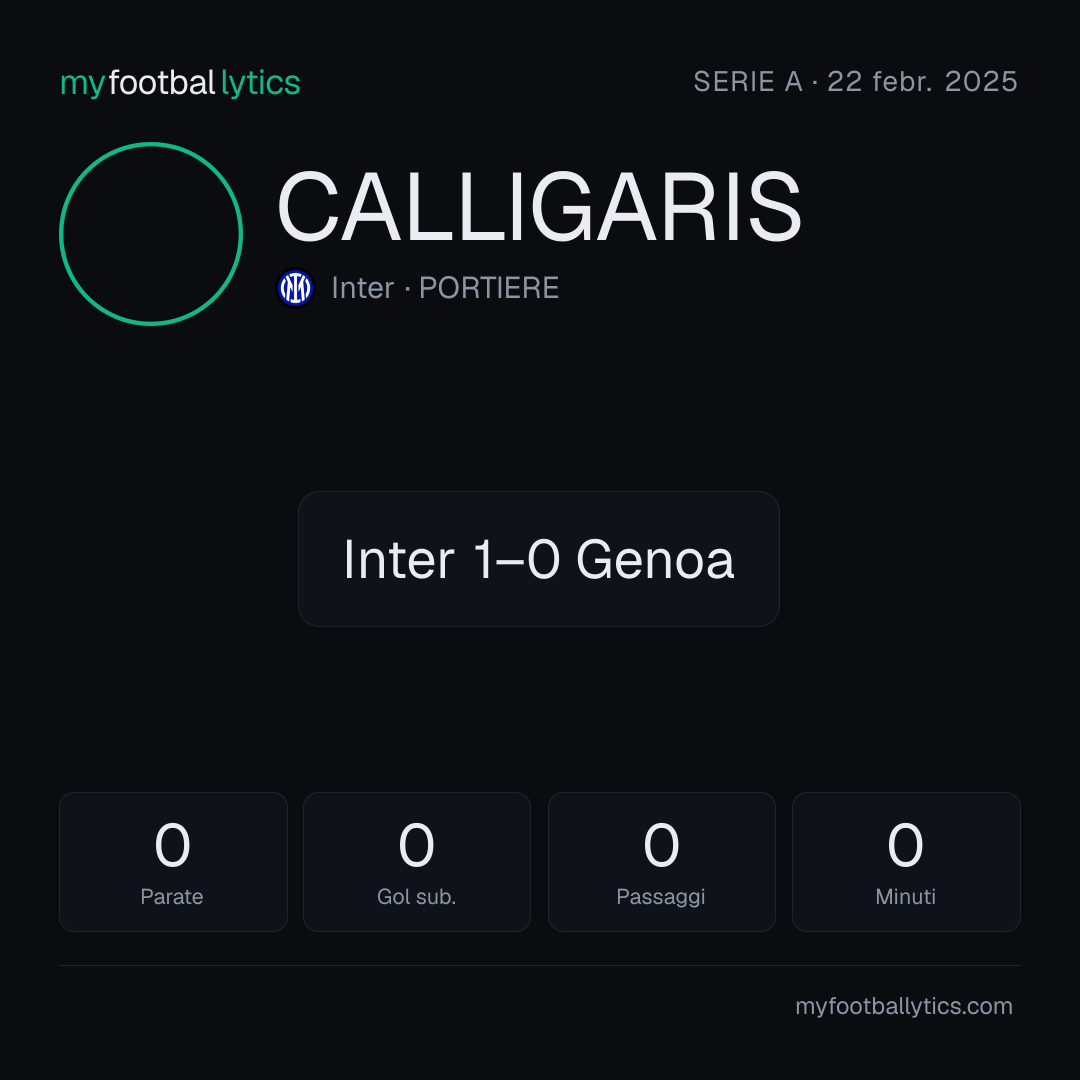Click the Inter club crest icon
1080x1080 pixels.
tap(295, 288)
